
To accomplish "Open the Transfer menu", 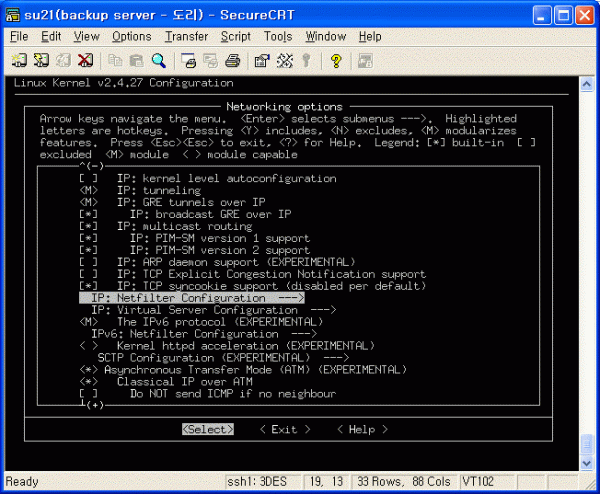I will coord(186,36).
